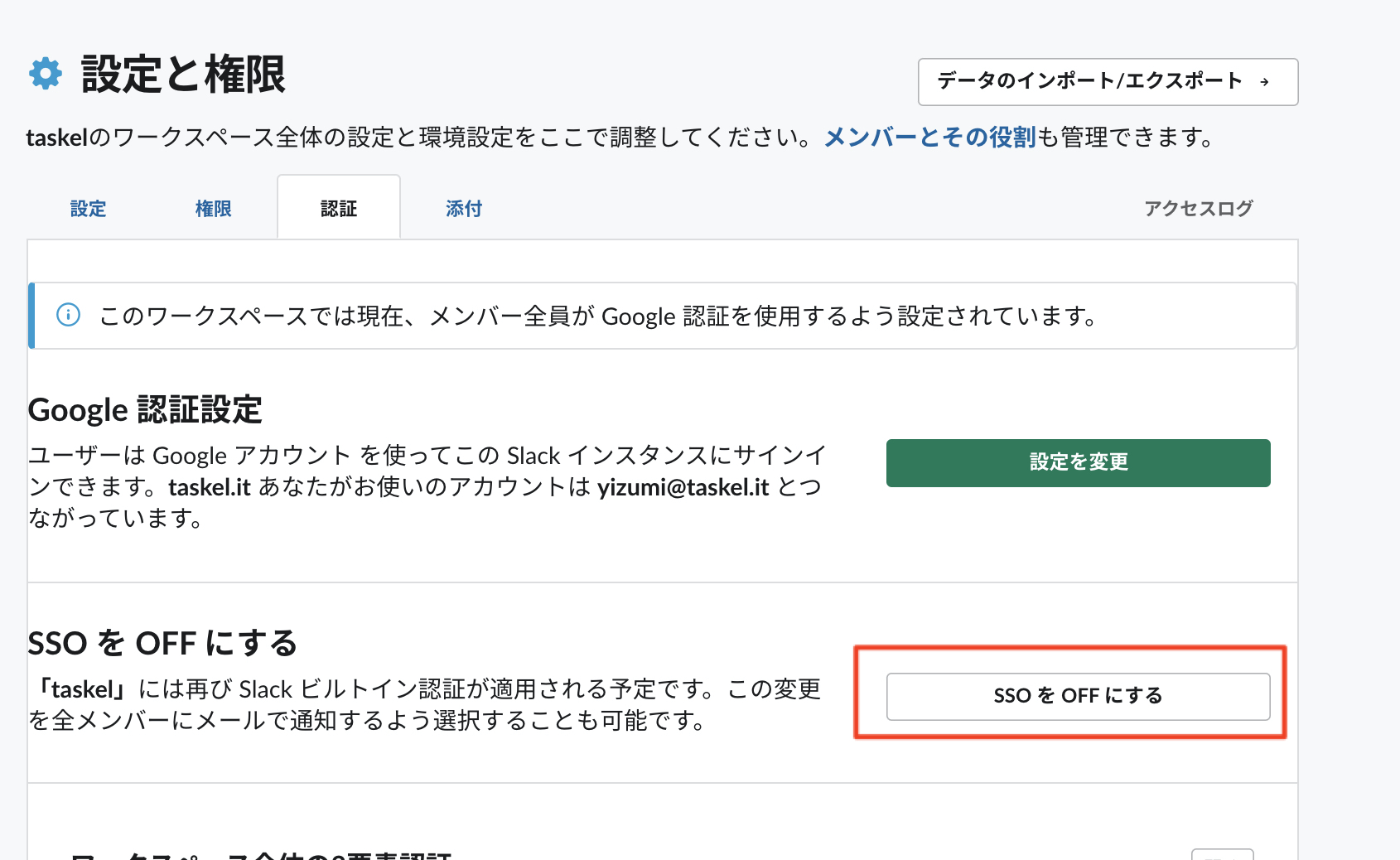
Task: Click the partially visible button at bottom right
Action: pyautogui.click(x=1222, y=855)
